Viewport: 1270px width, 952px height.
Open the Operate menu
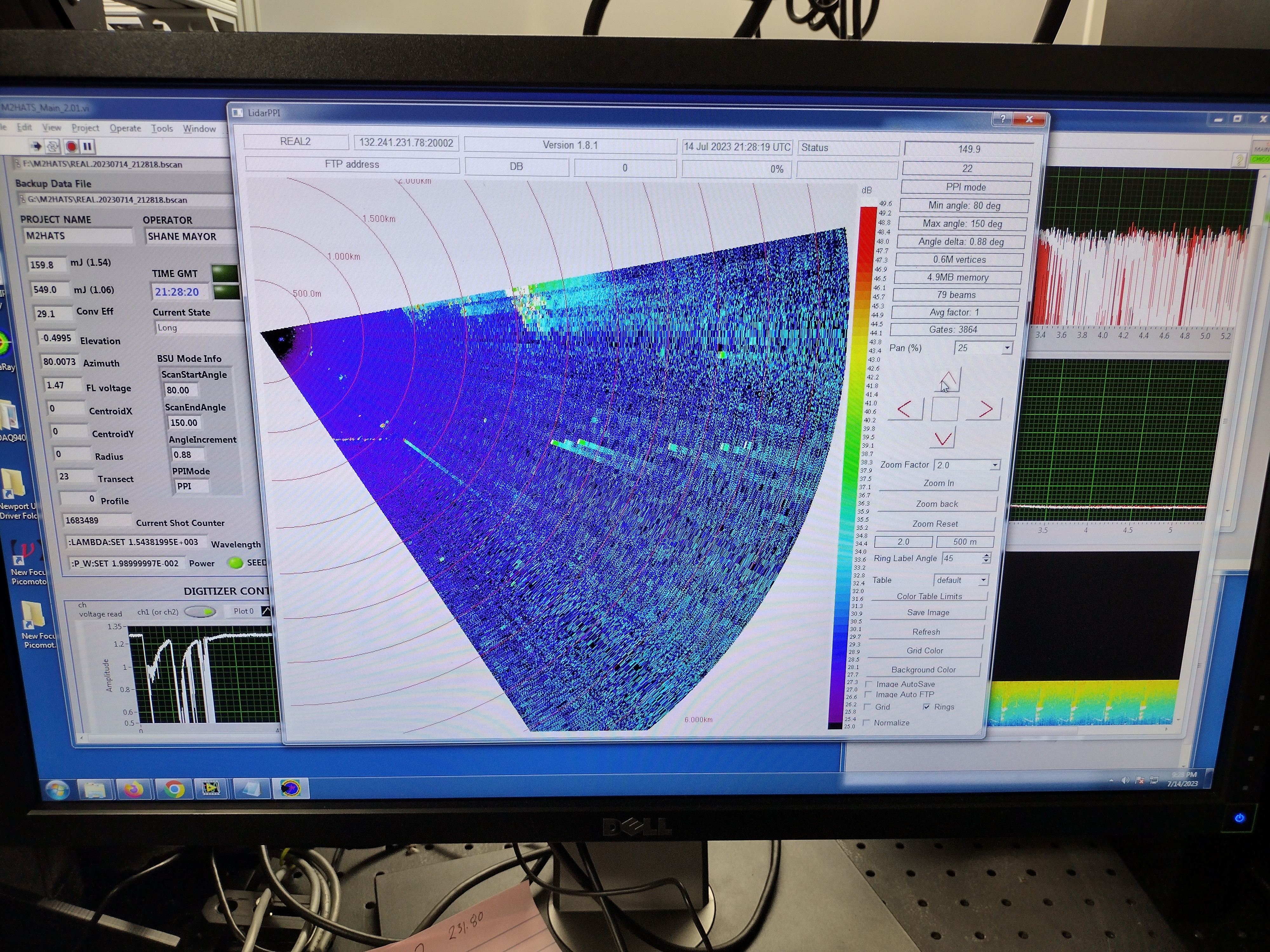coord(125,129)
